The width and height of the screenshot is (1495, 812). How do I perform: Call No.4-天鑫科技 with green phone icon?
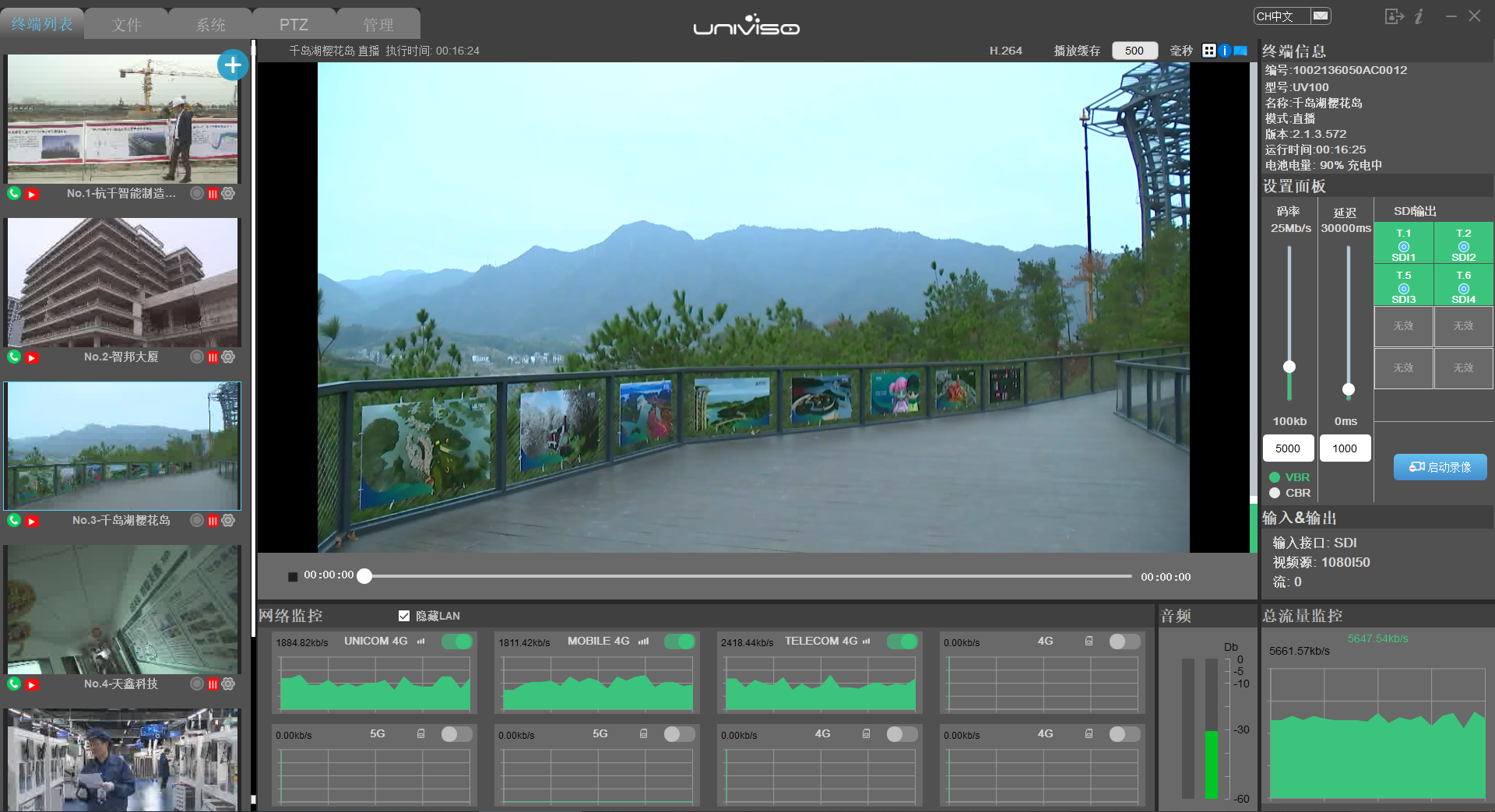[x=14, y=684]
